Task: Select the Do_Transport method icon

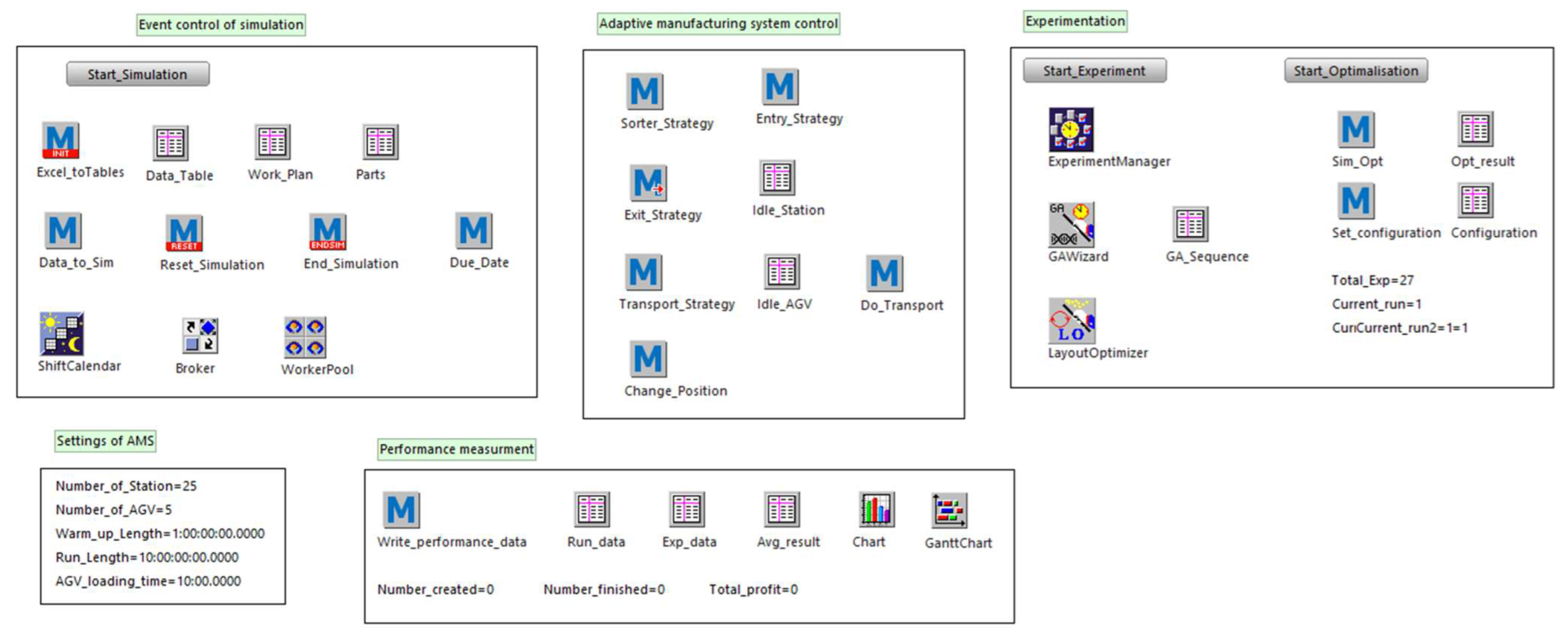Action: tap(884, 273)
